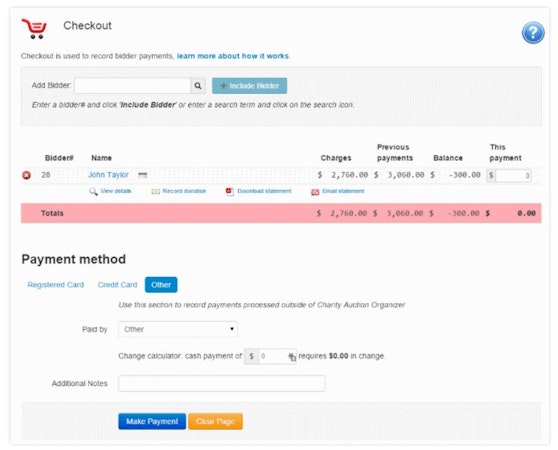Switch to the Credit Card tab
The image size is (558, 450).
coord(117,285)
